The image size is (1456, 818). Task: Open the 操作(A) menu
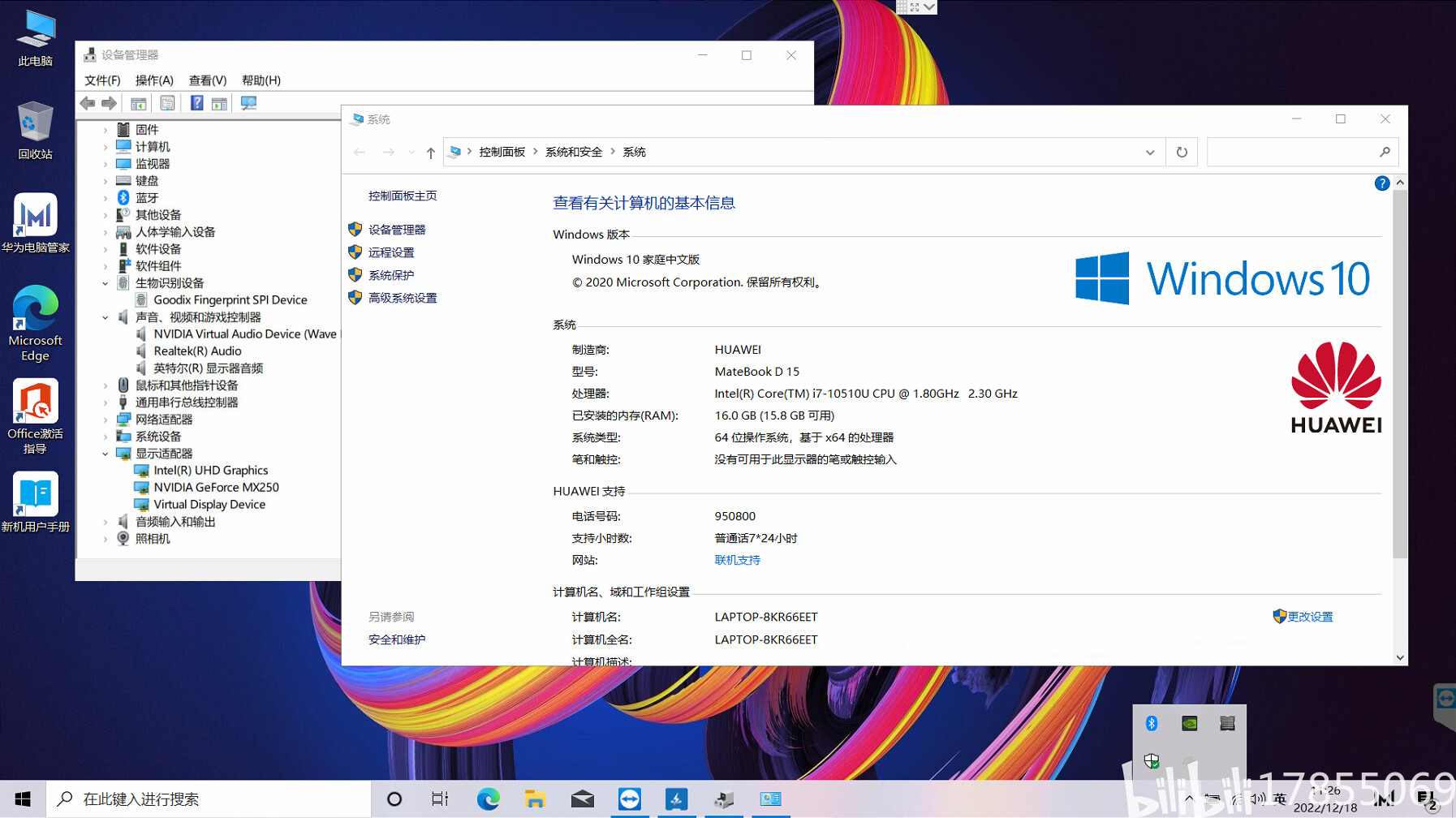pos(154,80)
